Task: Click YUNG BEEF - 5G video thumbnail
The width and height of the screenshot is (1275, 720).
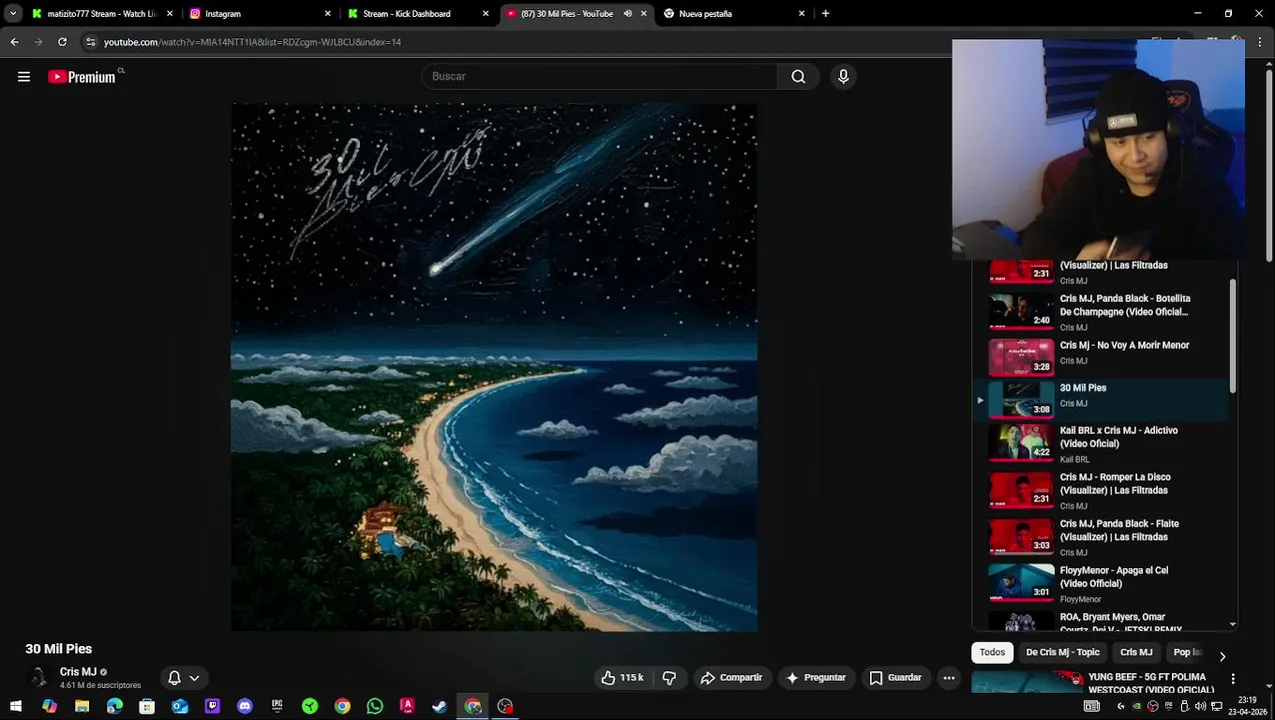Action: tap(1027, 682)
